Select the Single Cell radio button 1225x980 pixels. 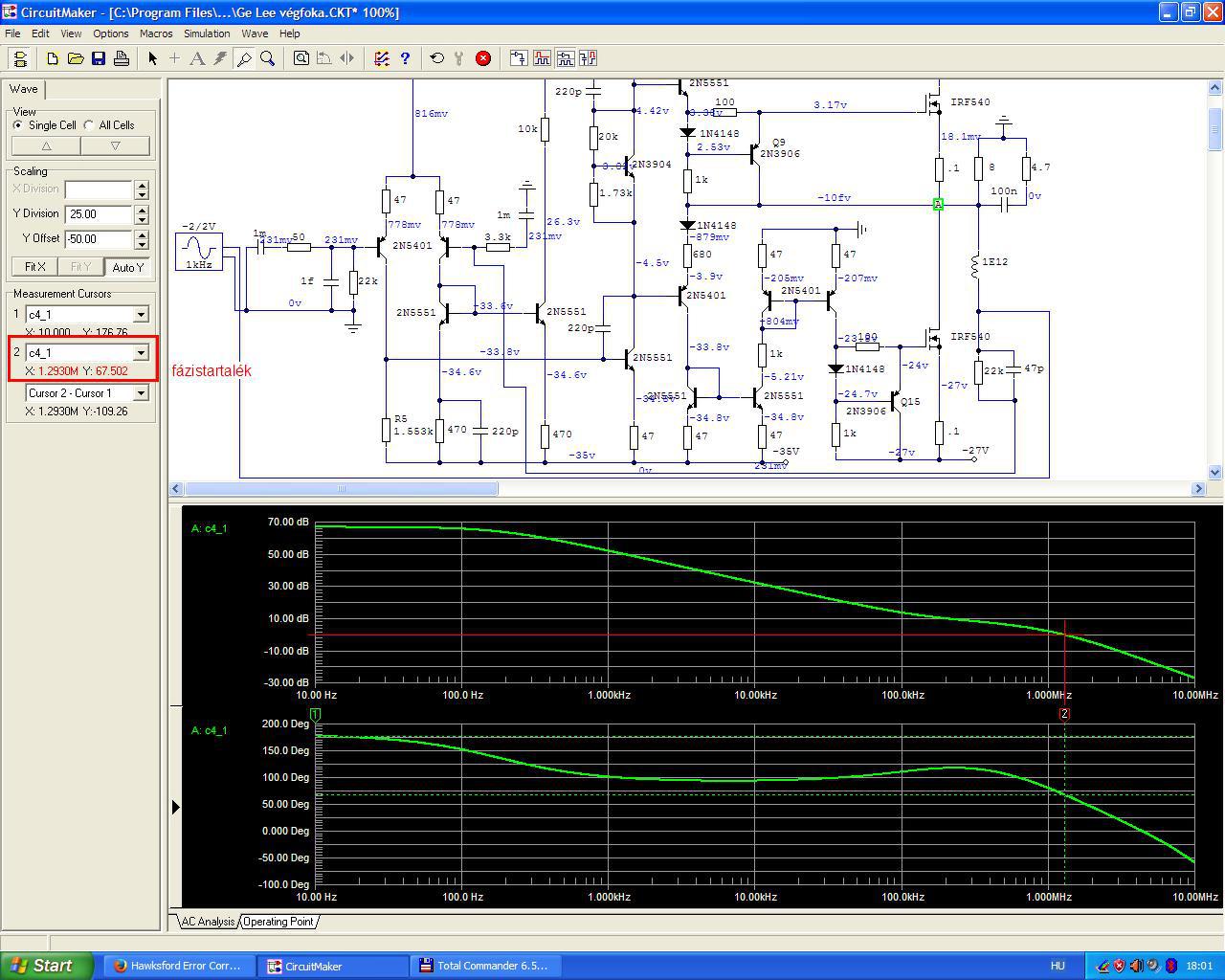click(x=18, y=125)
